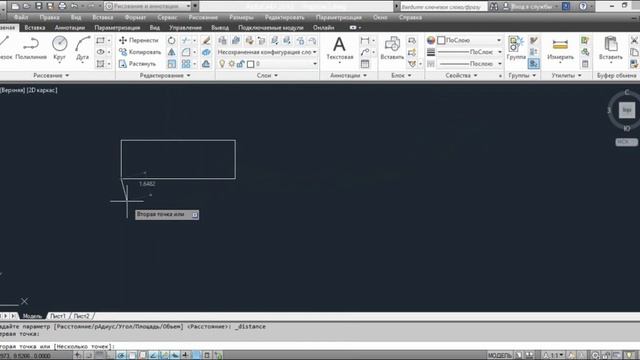Switch to the Вывод ribbon tab
640x360 pixels.
[220, 27]
